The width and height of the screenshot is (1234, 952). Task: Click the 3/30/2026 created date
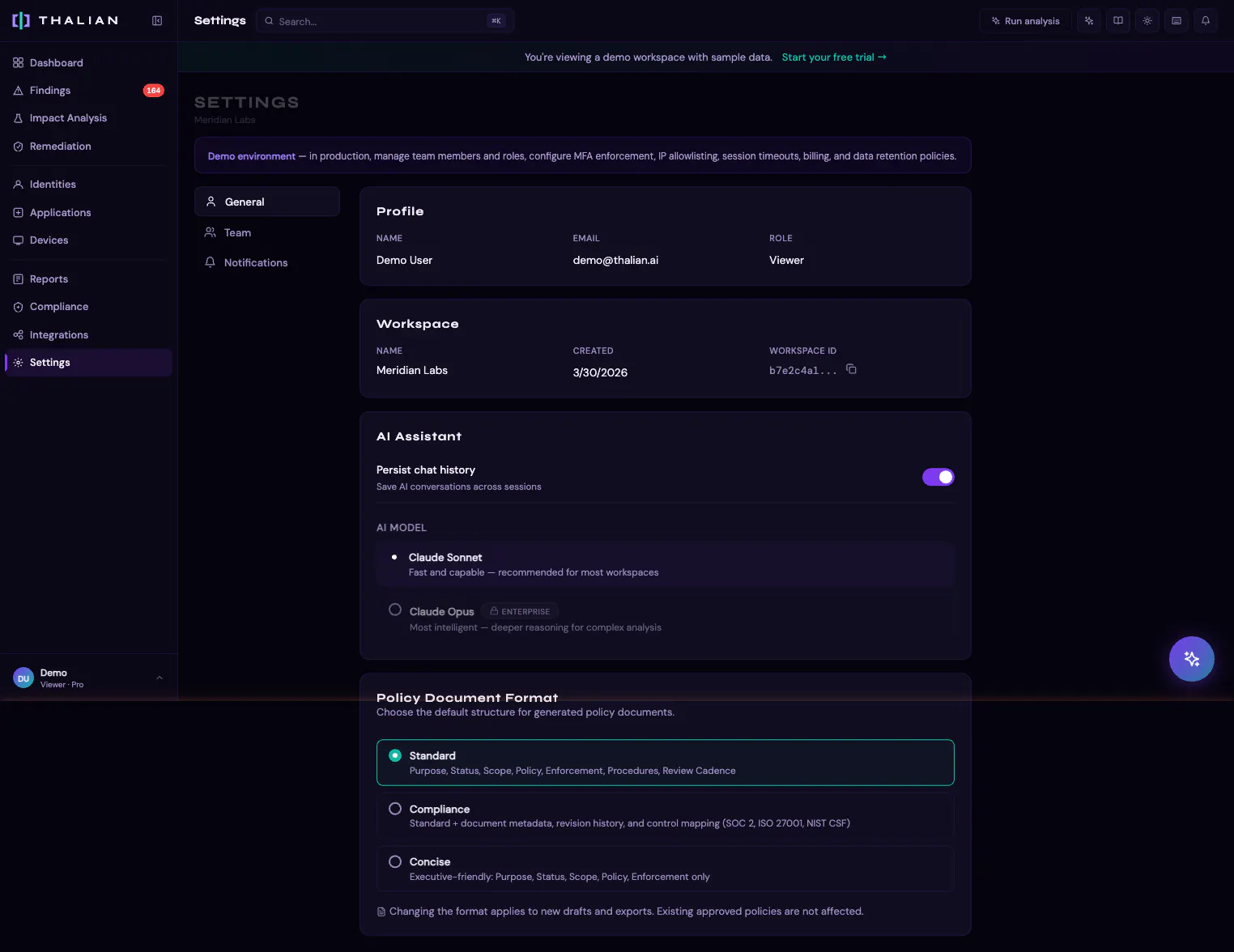pyautogui.click(x=600, y=372)
